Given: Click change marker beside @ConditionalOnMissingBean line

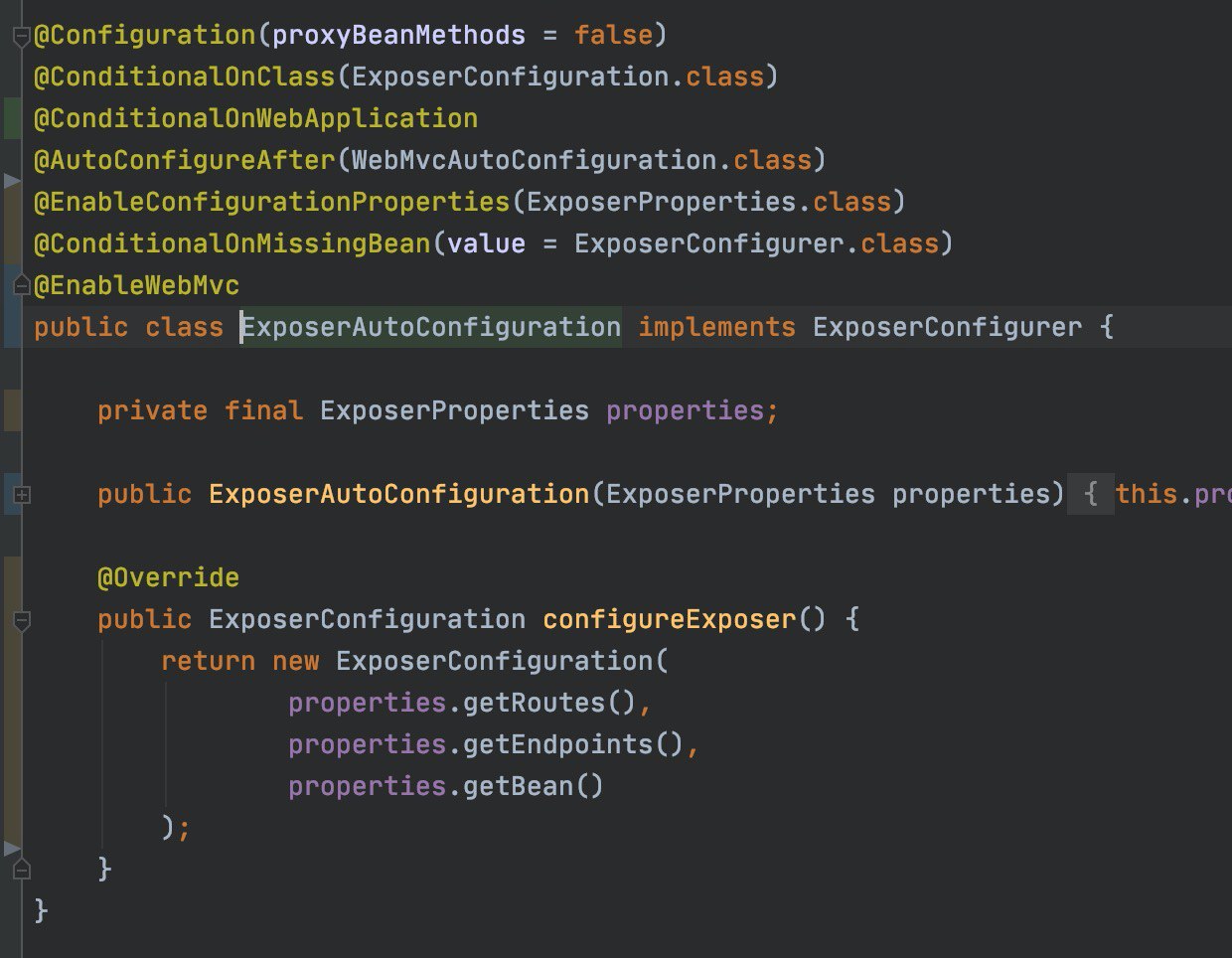Looking at the screenshot, I should point(11,243).
